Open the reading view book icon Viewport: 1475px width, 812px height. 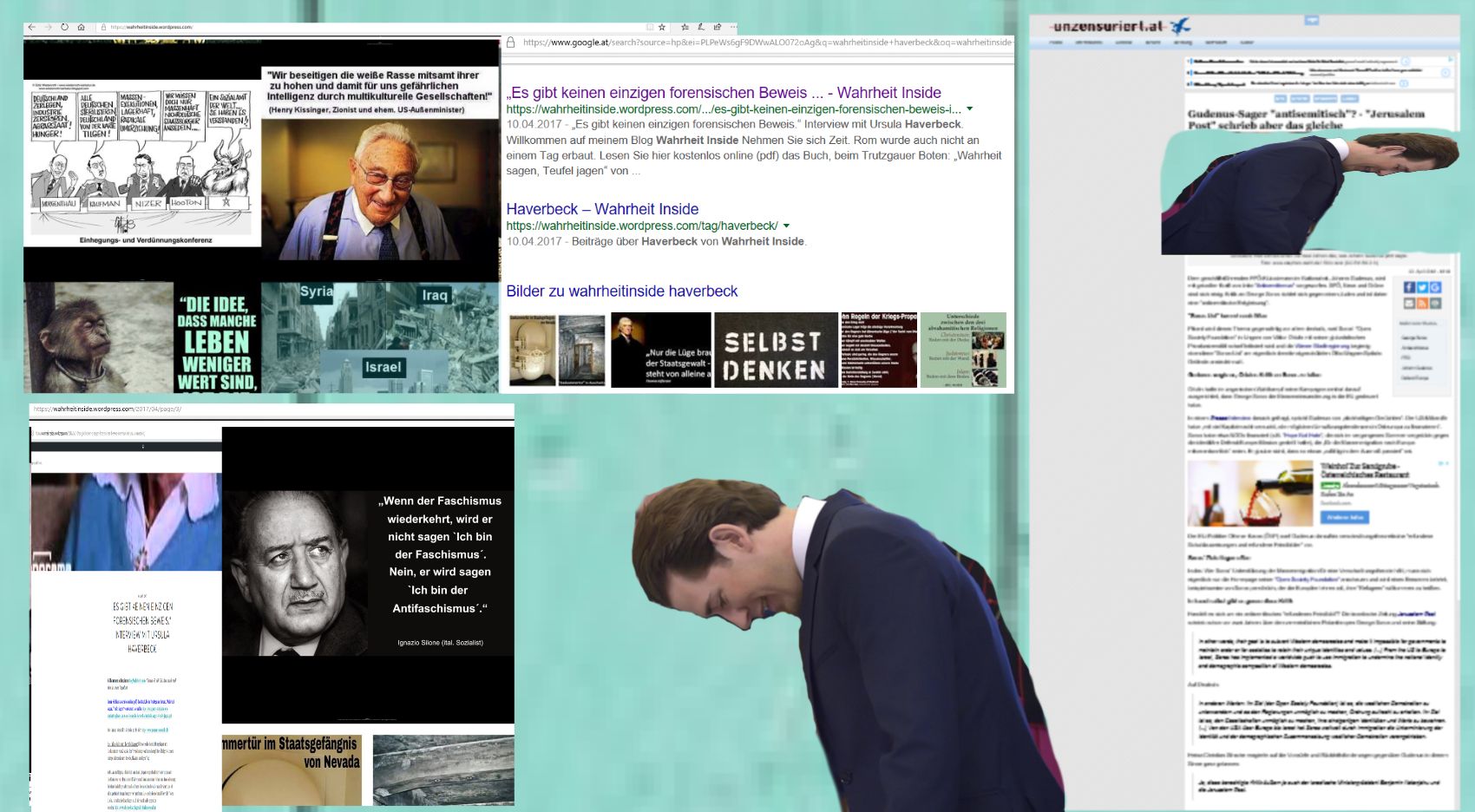point(650,27)
